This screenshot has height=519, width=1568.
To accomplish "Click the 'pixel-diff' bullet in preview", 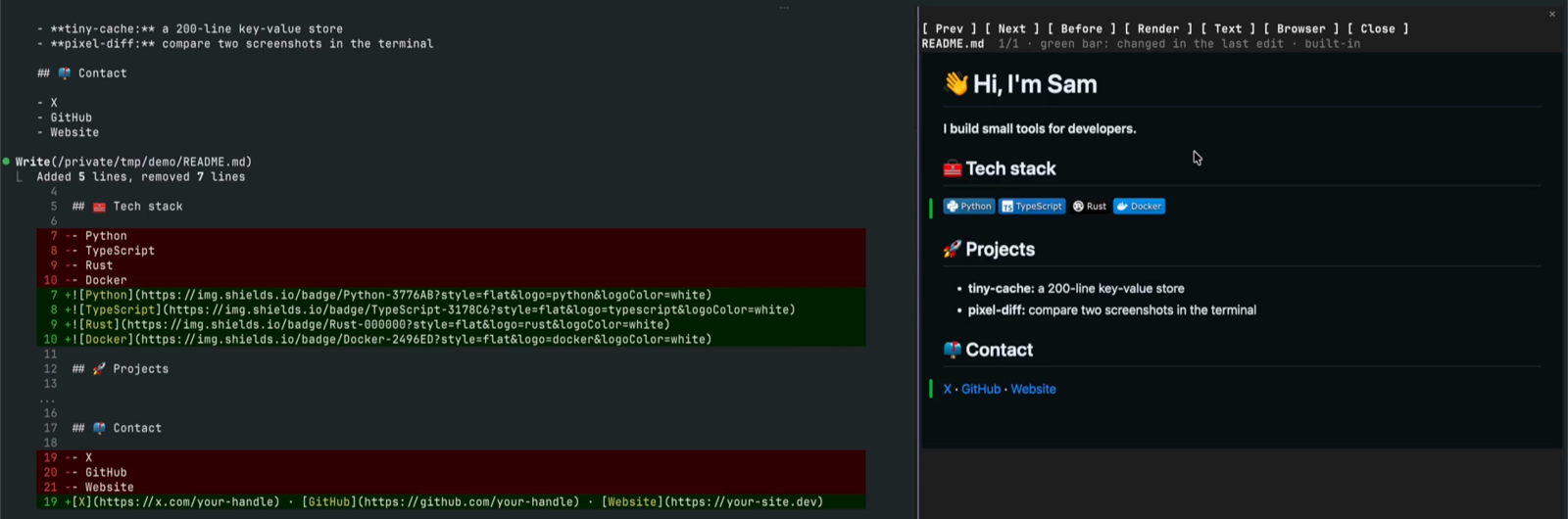I will point(1112,310).
